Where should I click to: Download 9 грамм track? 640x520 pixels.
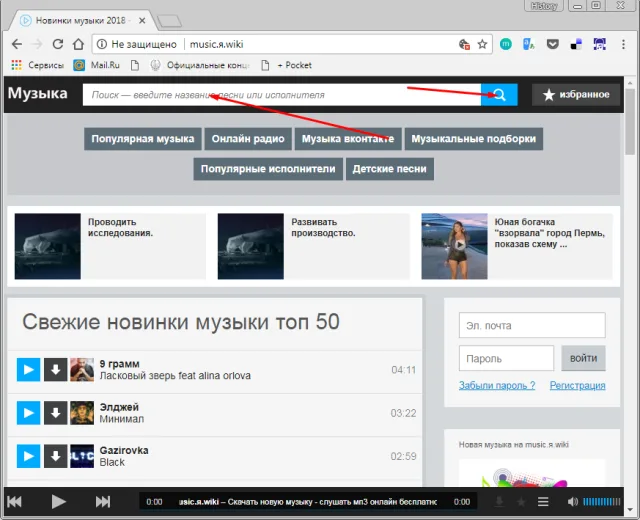(x=56, y=370)
